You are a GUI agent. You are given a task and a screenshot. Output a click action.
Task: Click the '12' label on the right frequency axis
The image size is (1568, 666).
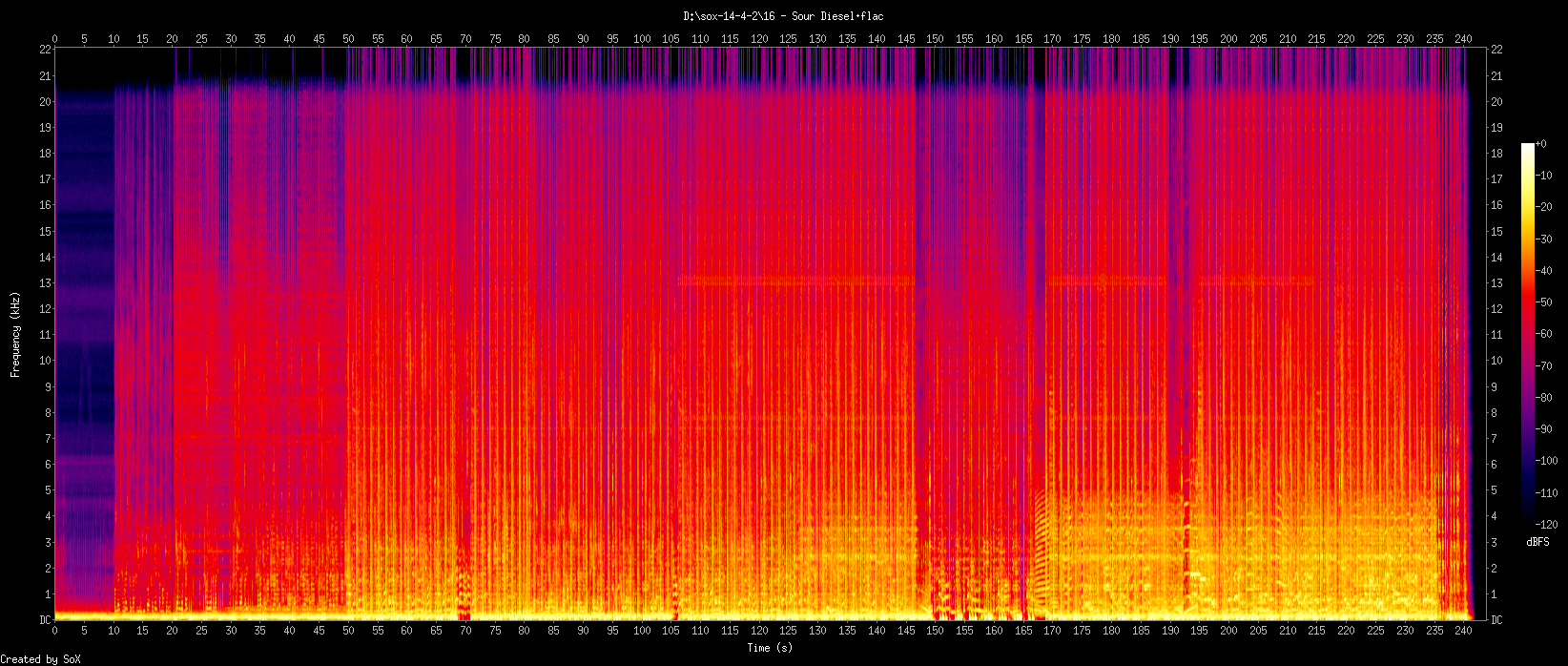click(1496, 309)
